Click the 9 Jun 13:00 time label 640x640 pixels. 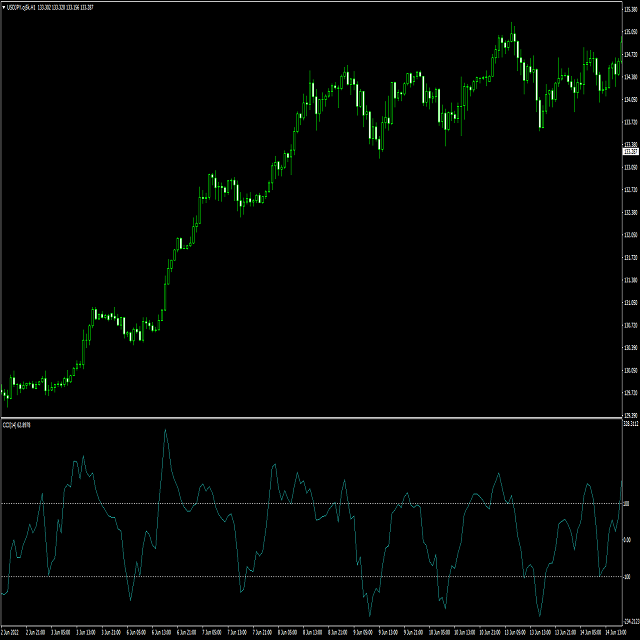tap(388, 632)
